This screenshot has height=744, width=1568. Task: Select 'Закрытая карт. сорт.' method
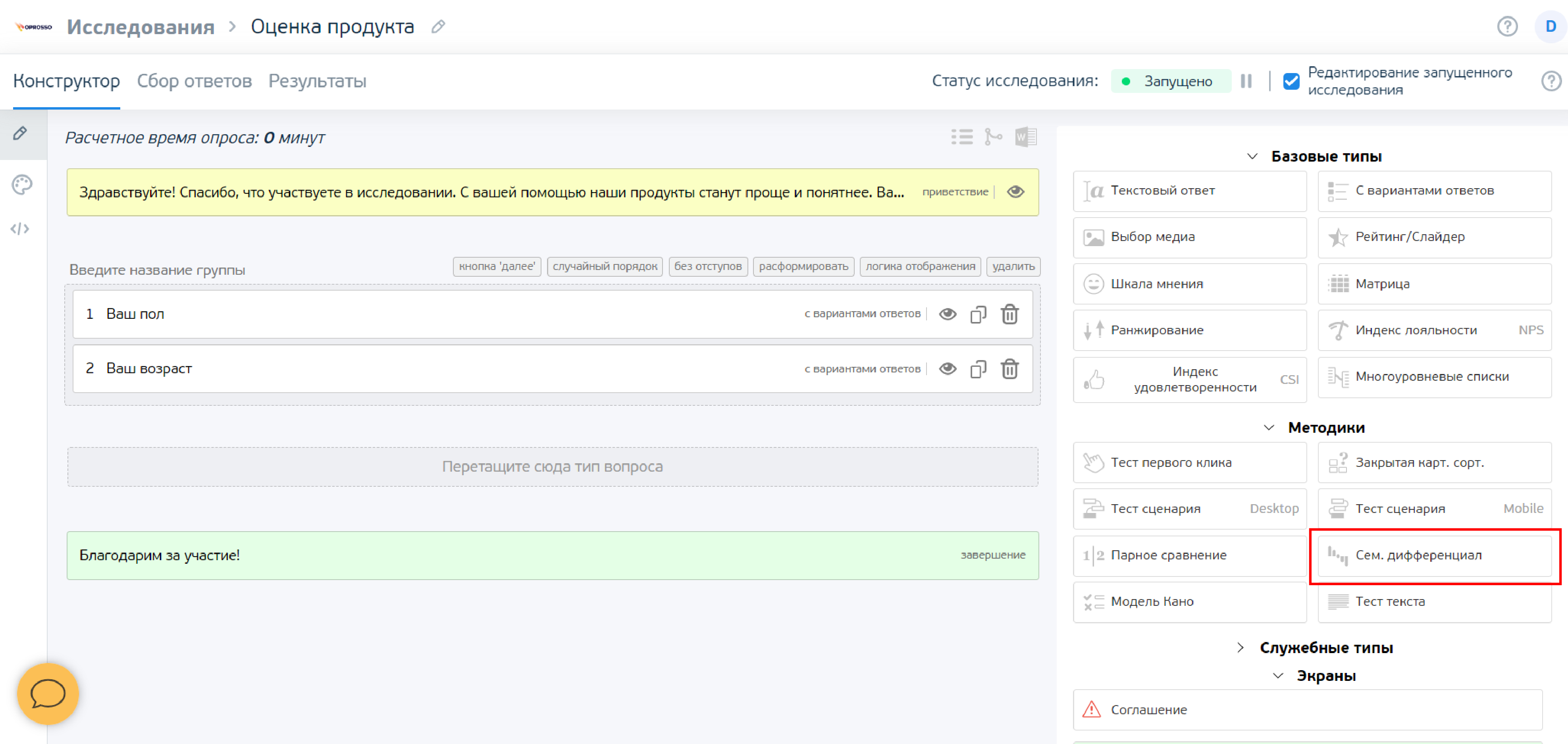(1434, 463)
